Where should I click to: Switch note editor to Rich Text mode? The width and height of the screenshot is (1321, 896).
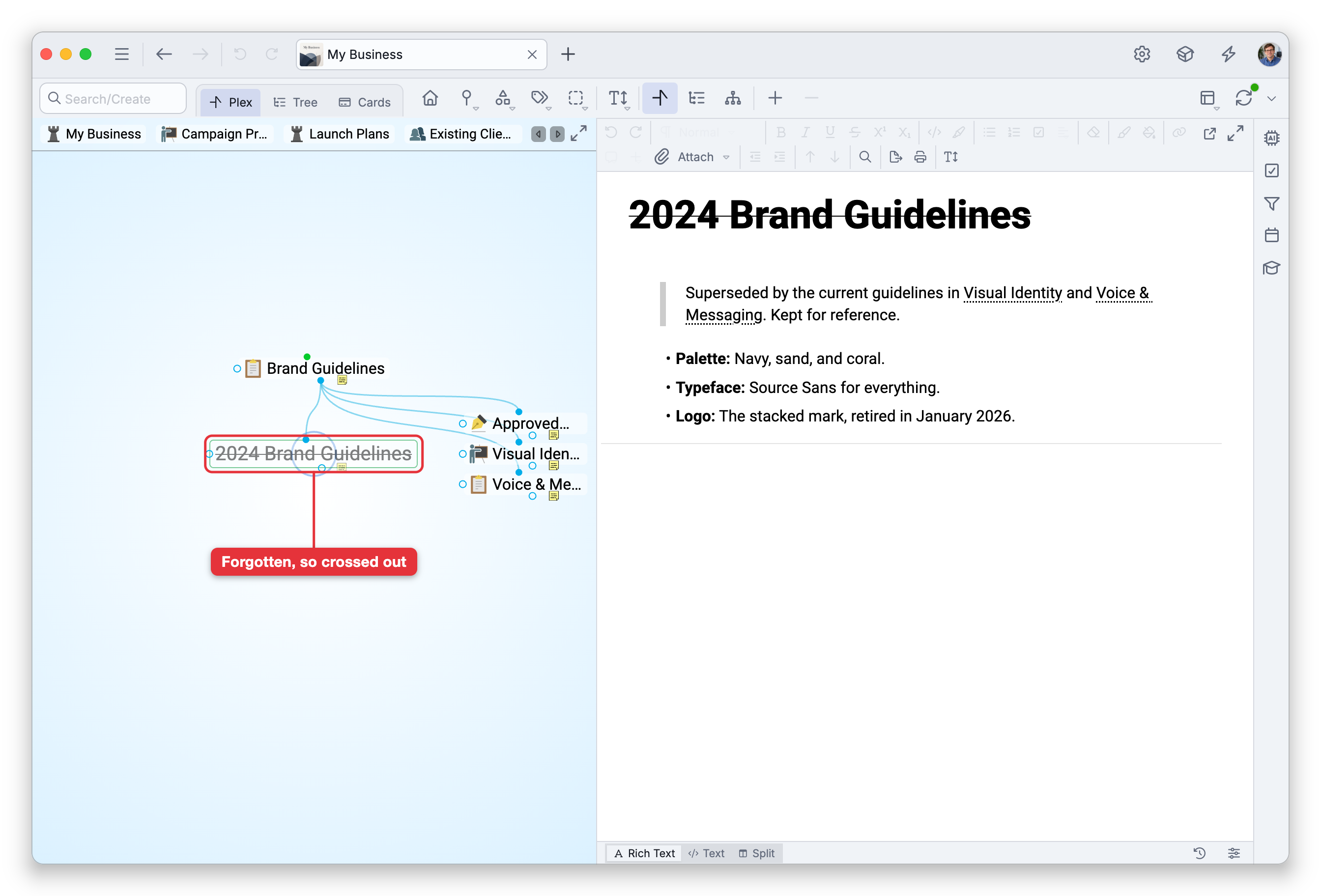[x=645, y=853]
